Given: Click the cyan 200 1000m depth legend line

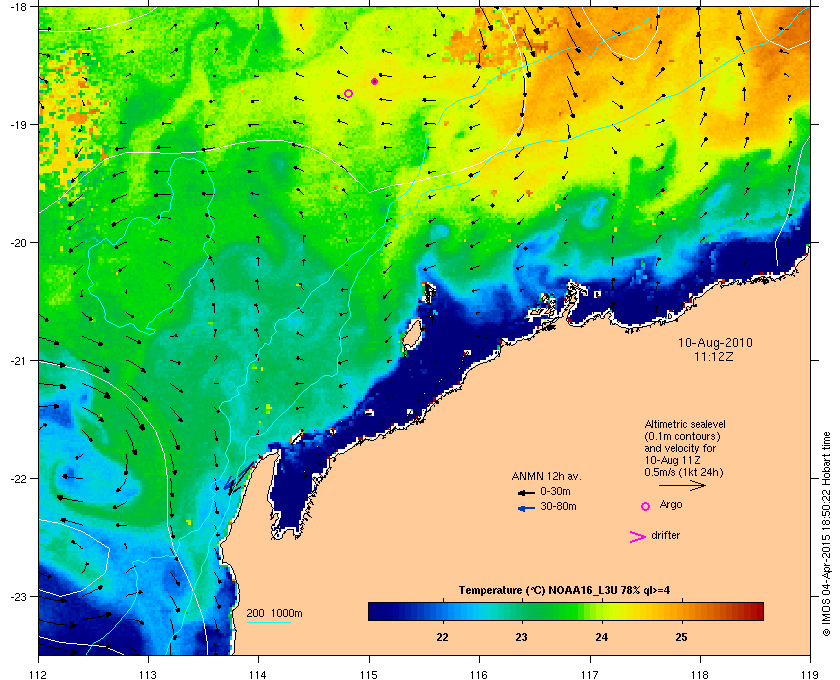Looking at the screenshot, I should pos(268,623).
